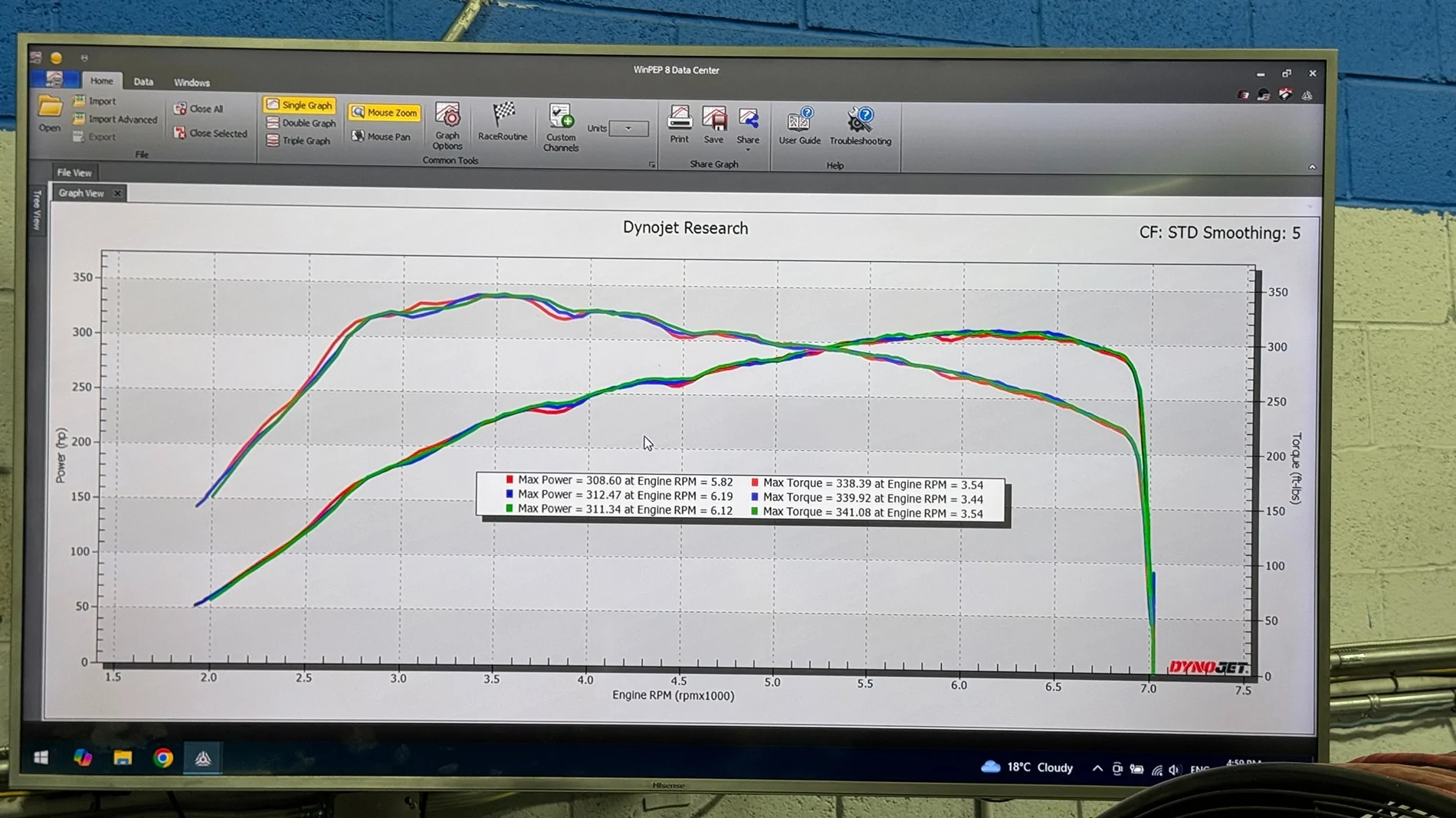The height and width of the screenshot is (818, 1456).
Task: Click the greyed Export command
Action: click(95, 137)
